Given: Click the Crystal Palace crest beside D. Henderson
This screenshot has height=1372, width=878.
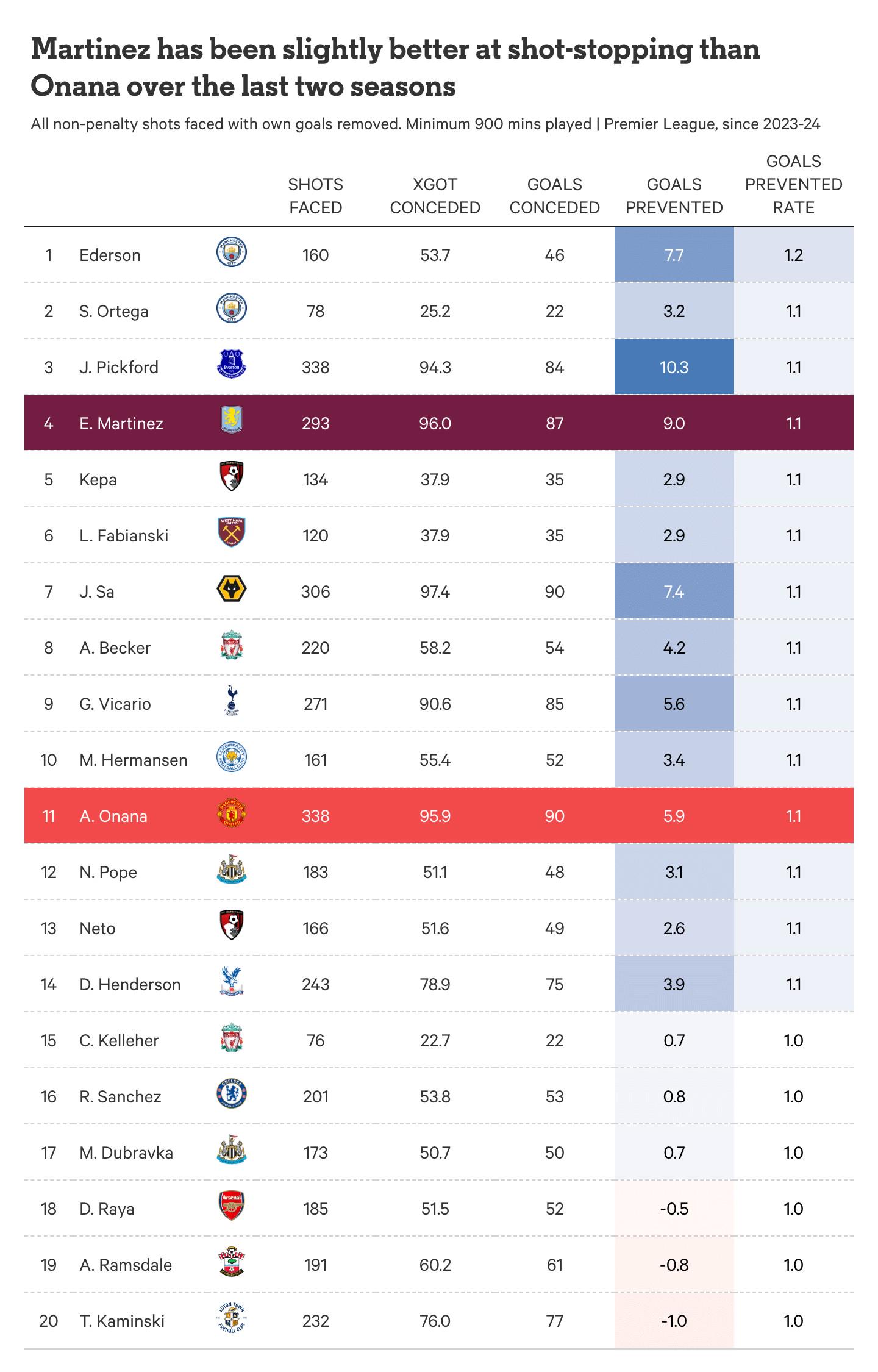Looking at the screenshot, I should tap(232, 982).
